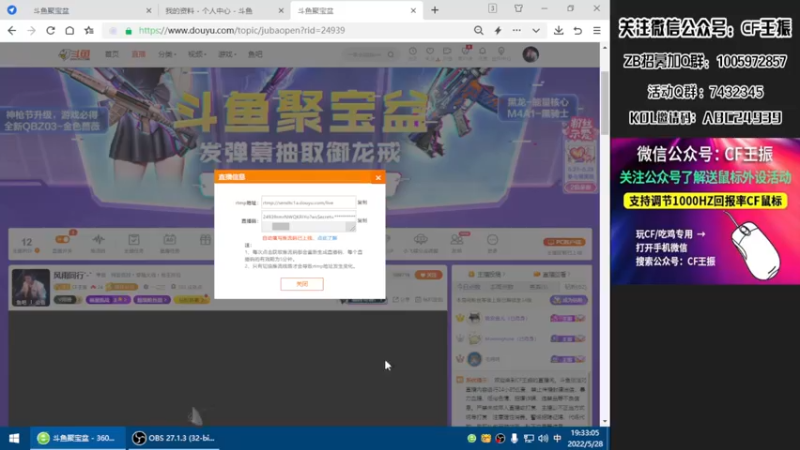
Task: Open the browser downloads icon
Action: [x=559, y=31]
